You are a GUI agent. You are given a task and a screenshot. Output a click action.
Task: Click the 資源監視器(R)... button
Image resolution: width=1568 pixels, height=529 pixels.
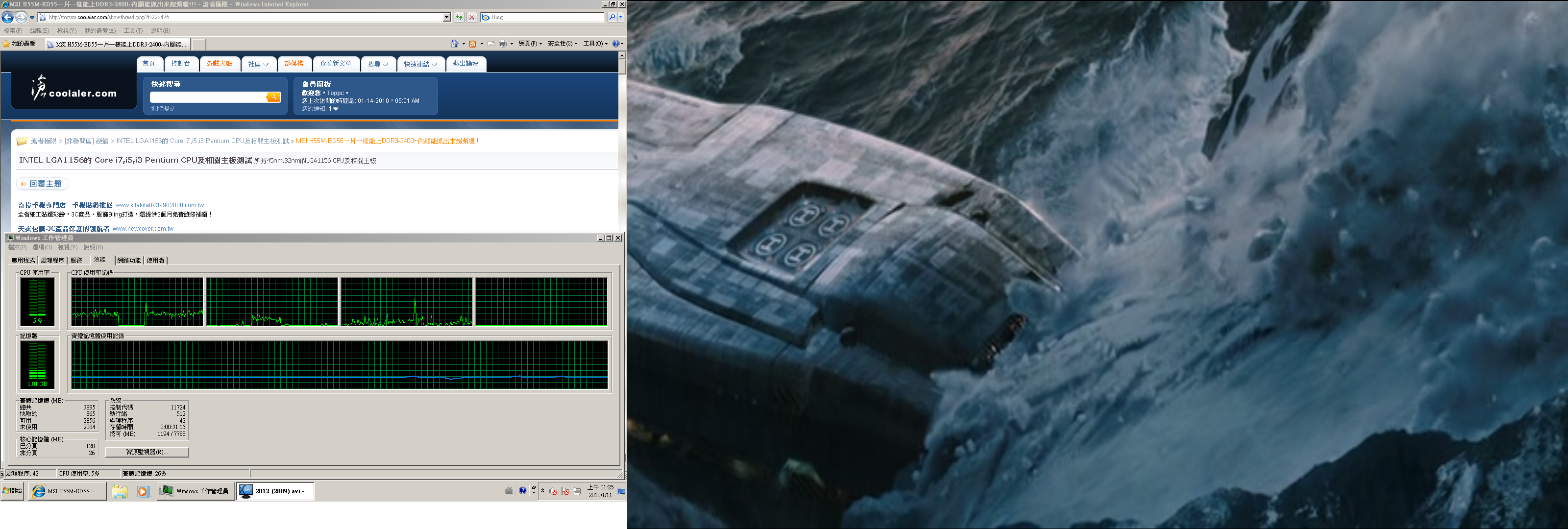pos(147,452)
